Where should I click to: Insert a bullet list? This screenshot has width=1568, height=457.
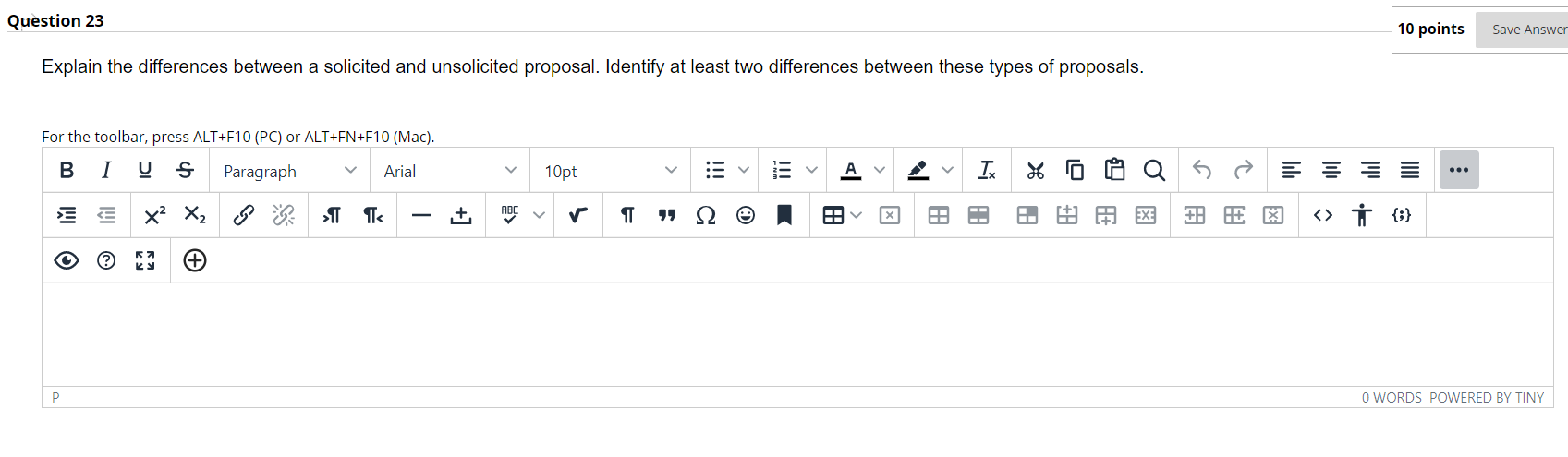(x=715, y=170)
